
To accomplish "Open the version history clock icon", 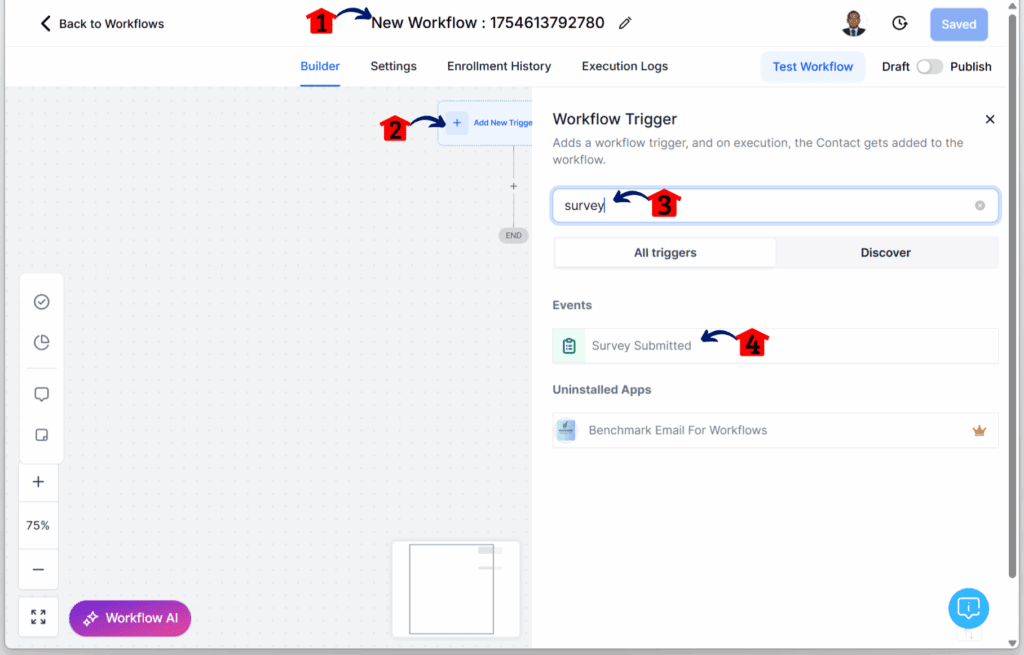I will 899,24.
